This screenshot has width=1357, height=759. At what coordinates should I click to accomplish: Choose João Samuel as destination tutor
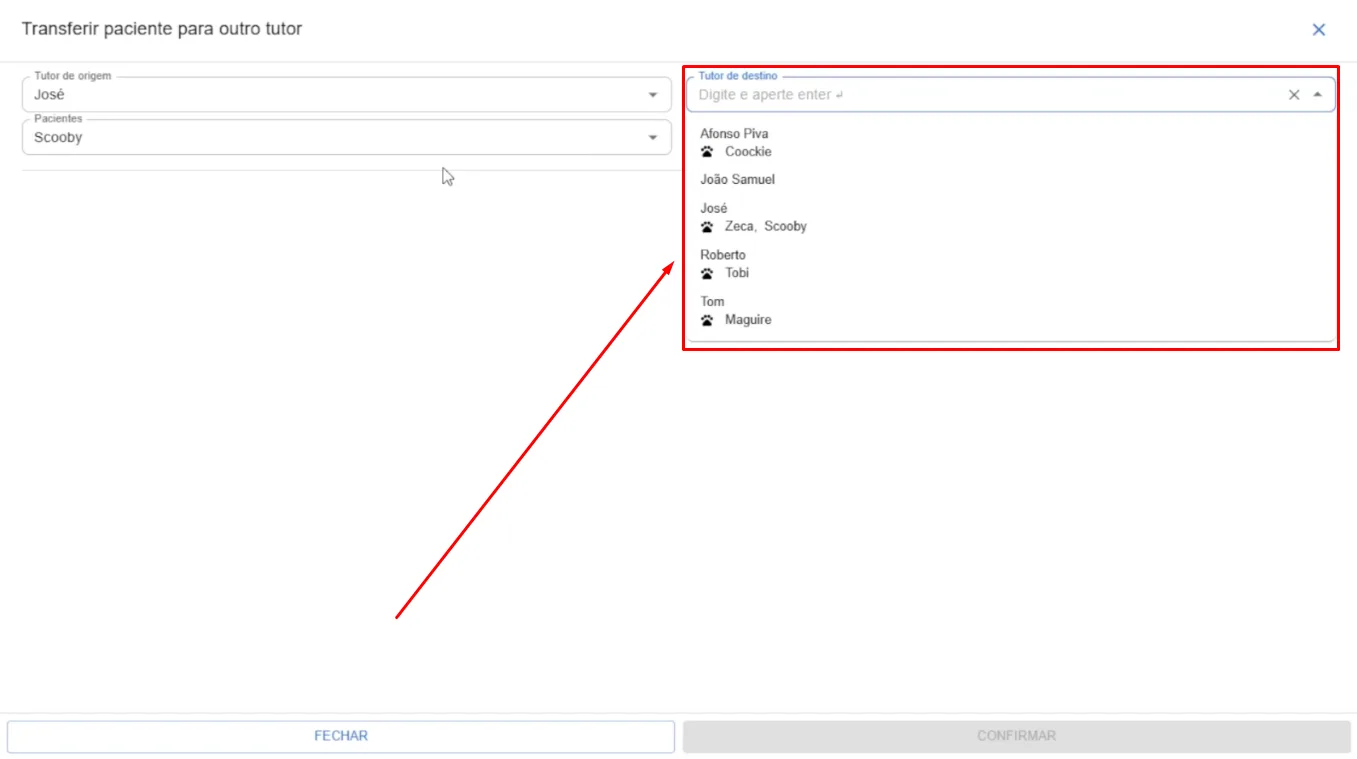(x=1011, y=180)
